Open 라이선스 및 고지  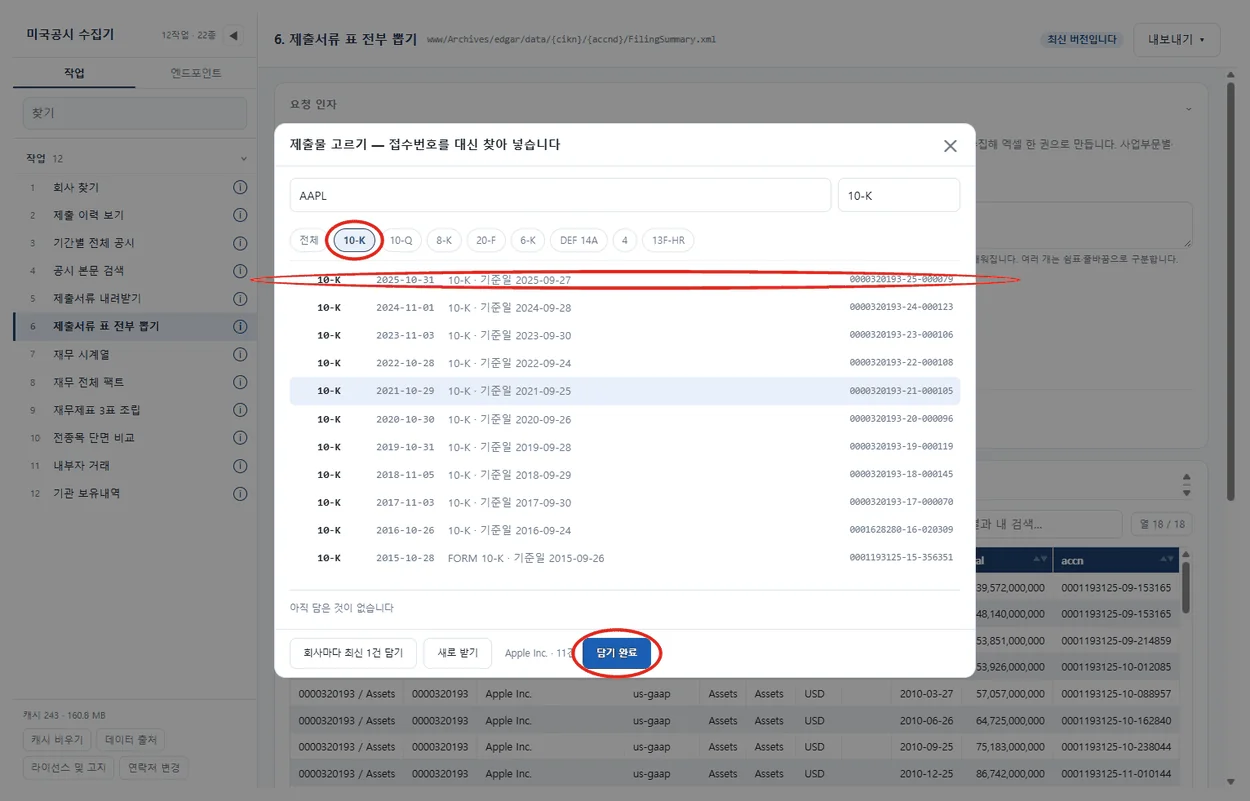tap(68, 768)
